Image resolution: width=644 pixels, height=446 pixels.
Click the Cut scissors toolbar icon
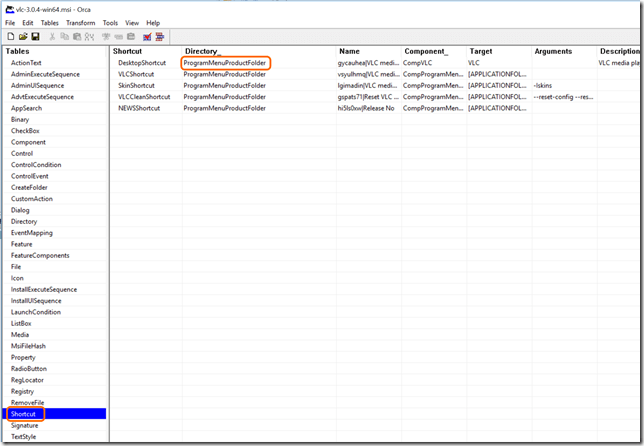tap(52, 36)
